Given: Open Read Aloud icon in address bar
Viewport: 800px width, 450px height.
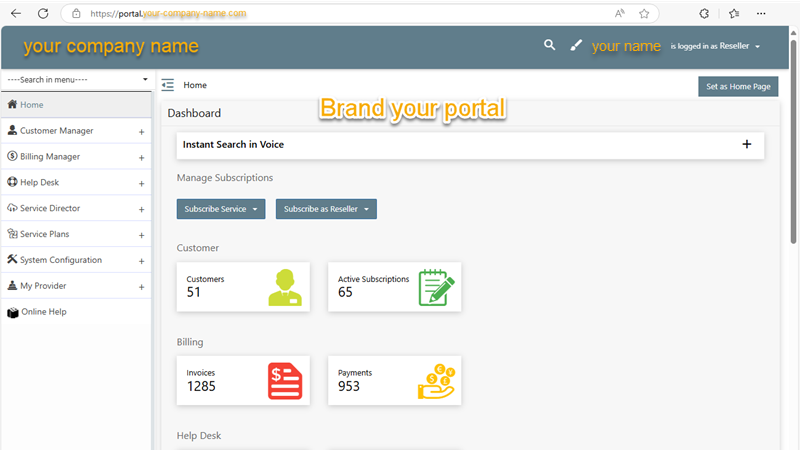Looking at the screenshot, I should coord(620,13).
